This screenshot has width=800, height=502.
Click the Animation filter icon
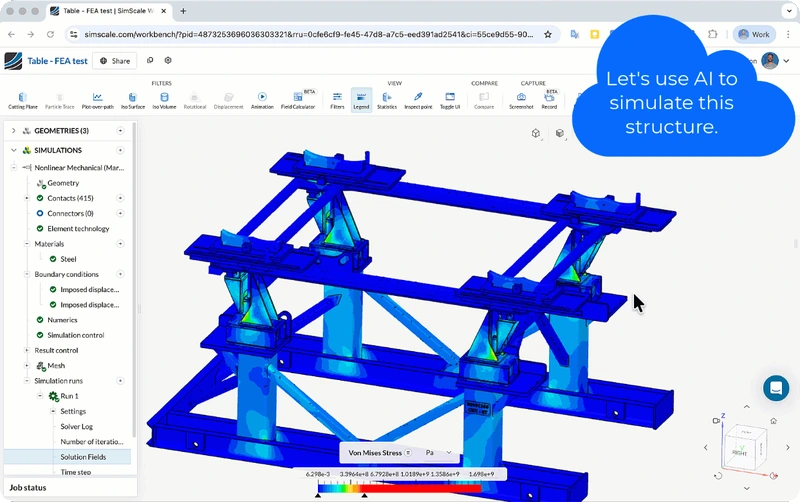pyautogui.click(x=262, y=100)
